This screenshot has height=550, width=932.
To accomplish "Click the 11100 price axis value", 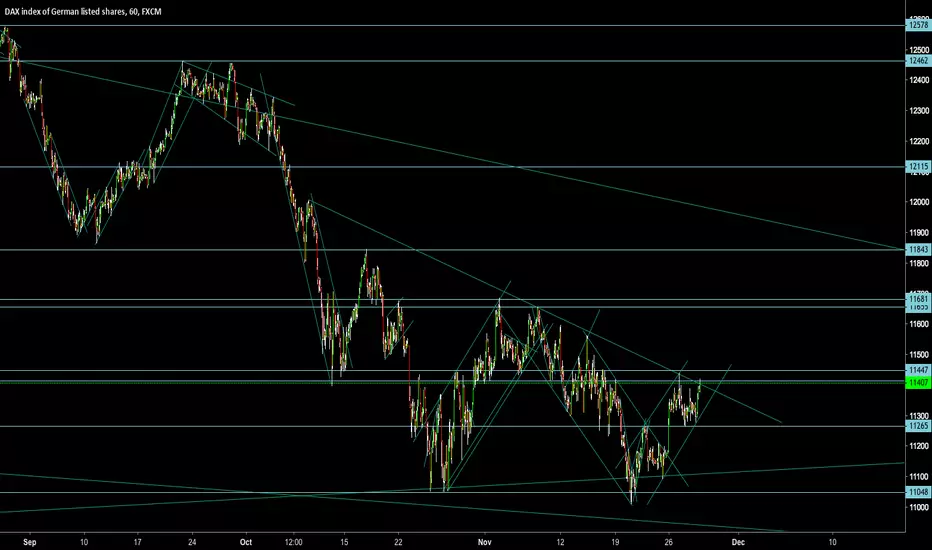I will (918, 476).
